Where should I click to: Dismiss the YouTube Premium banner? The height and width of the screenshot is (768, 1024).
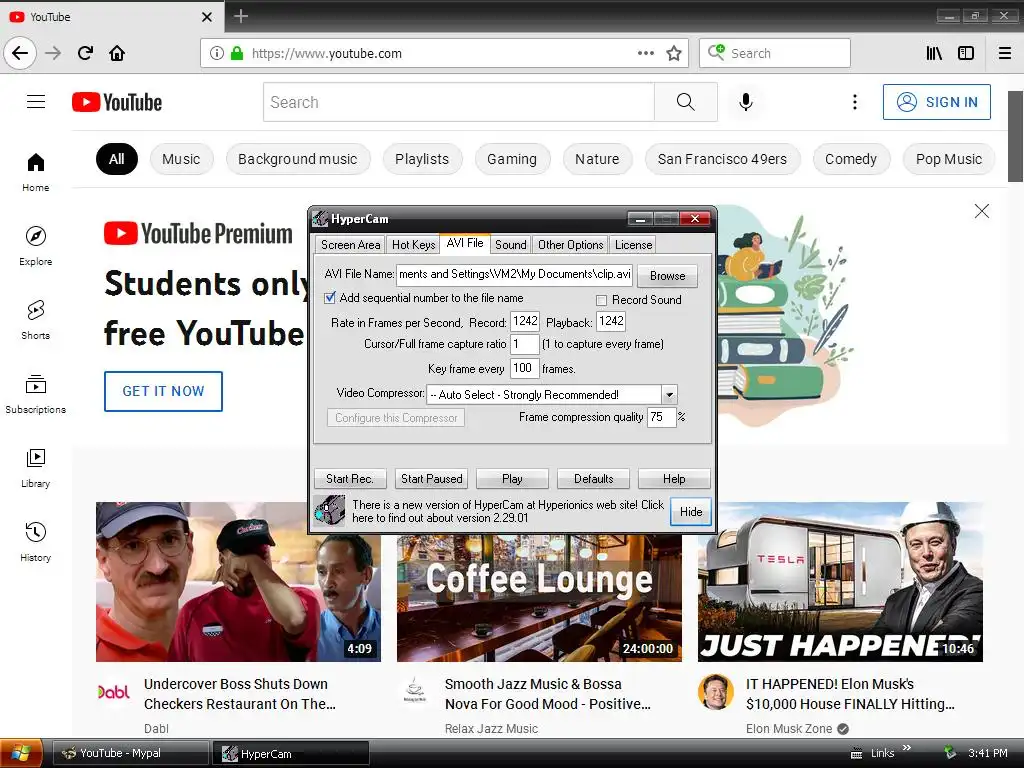pyautogui.click(x=982, y=211)
